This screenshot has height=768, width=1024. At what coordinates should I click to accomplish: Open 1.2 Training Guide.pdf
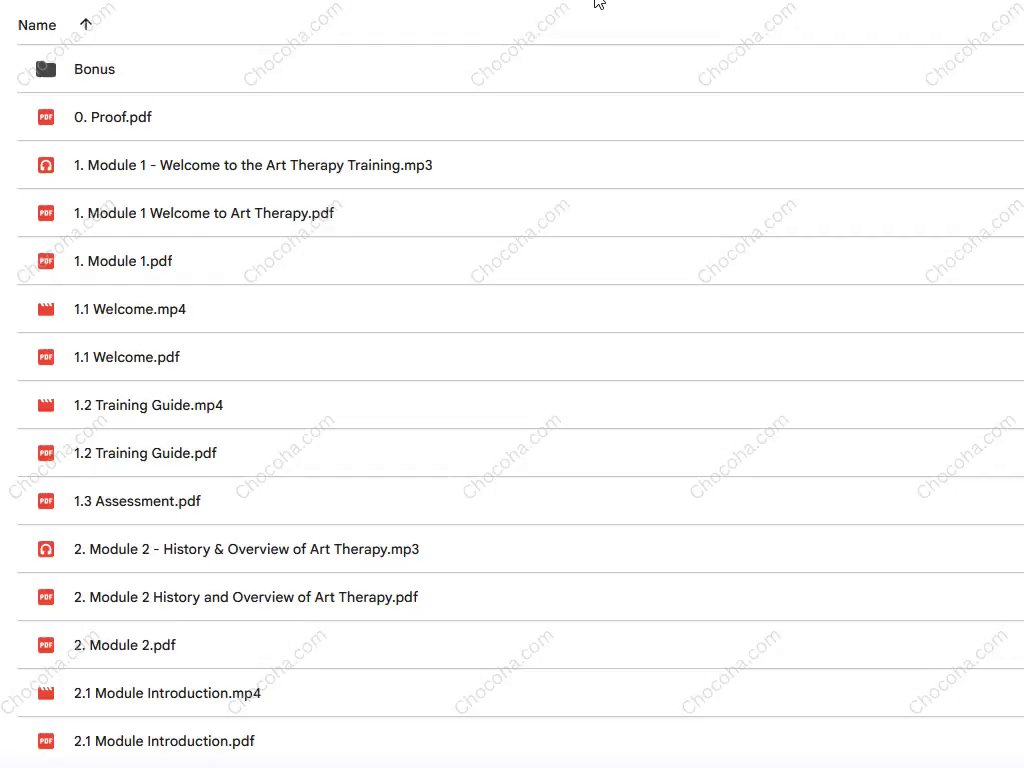[145, 453]
